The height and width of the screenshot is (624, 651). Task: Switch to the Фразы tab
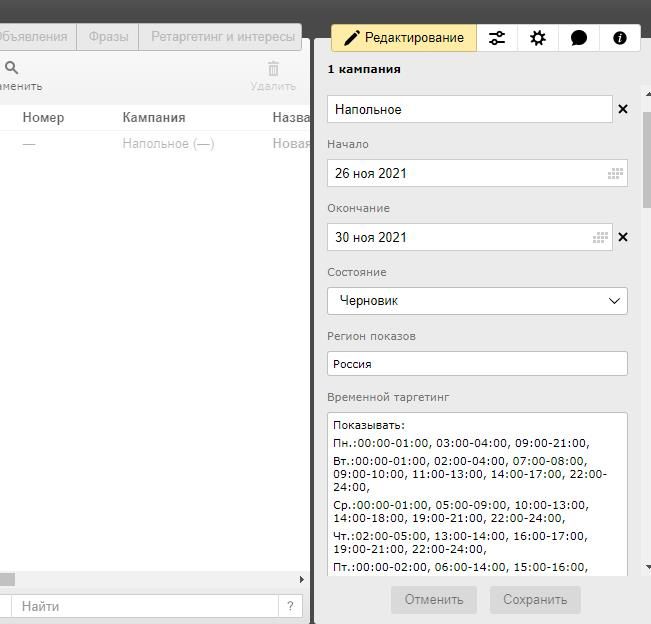(x=108, y=37)
